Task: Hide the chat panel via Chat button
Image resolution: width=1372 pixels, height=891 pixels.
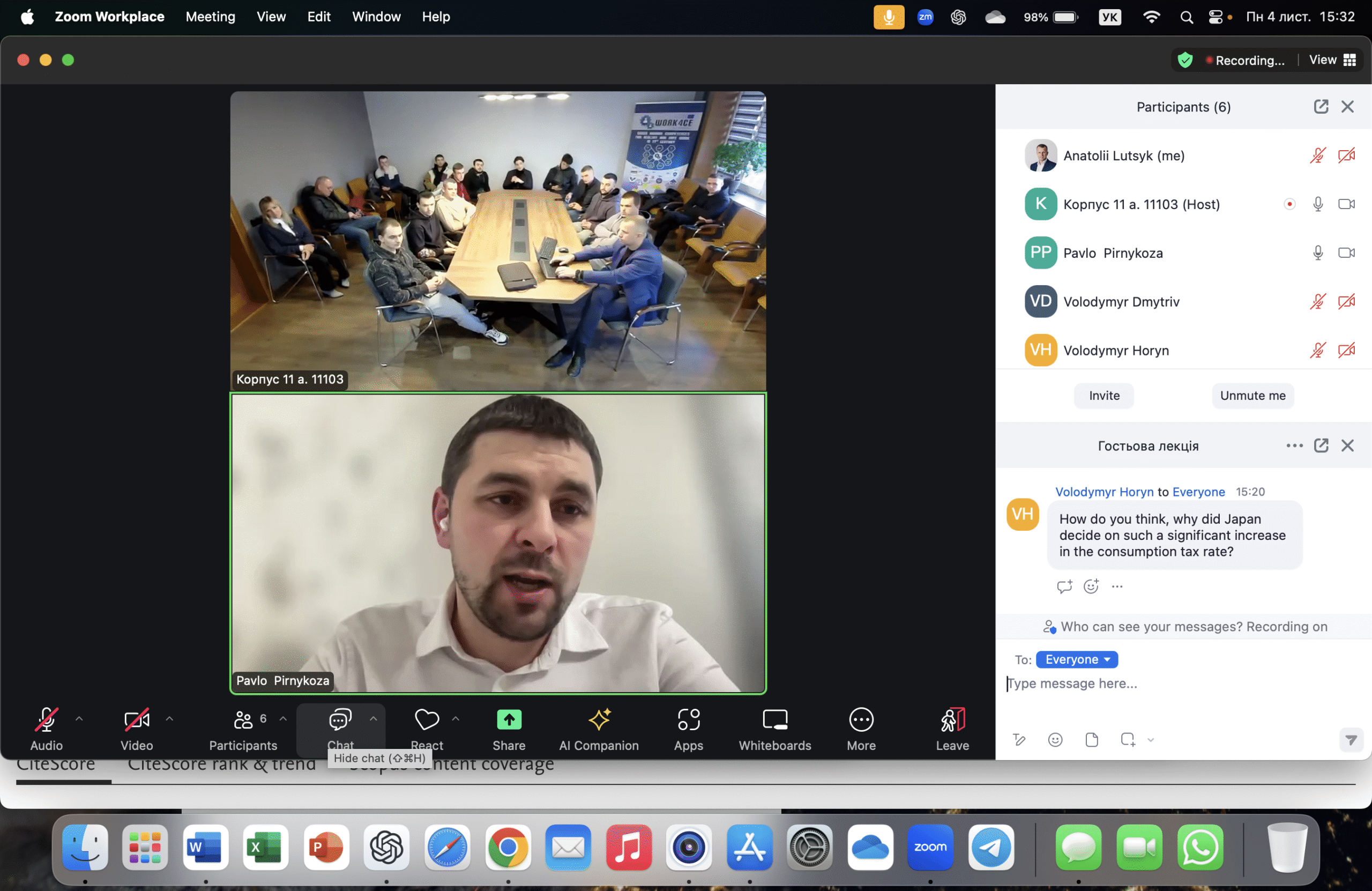Action: point(340,720)
